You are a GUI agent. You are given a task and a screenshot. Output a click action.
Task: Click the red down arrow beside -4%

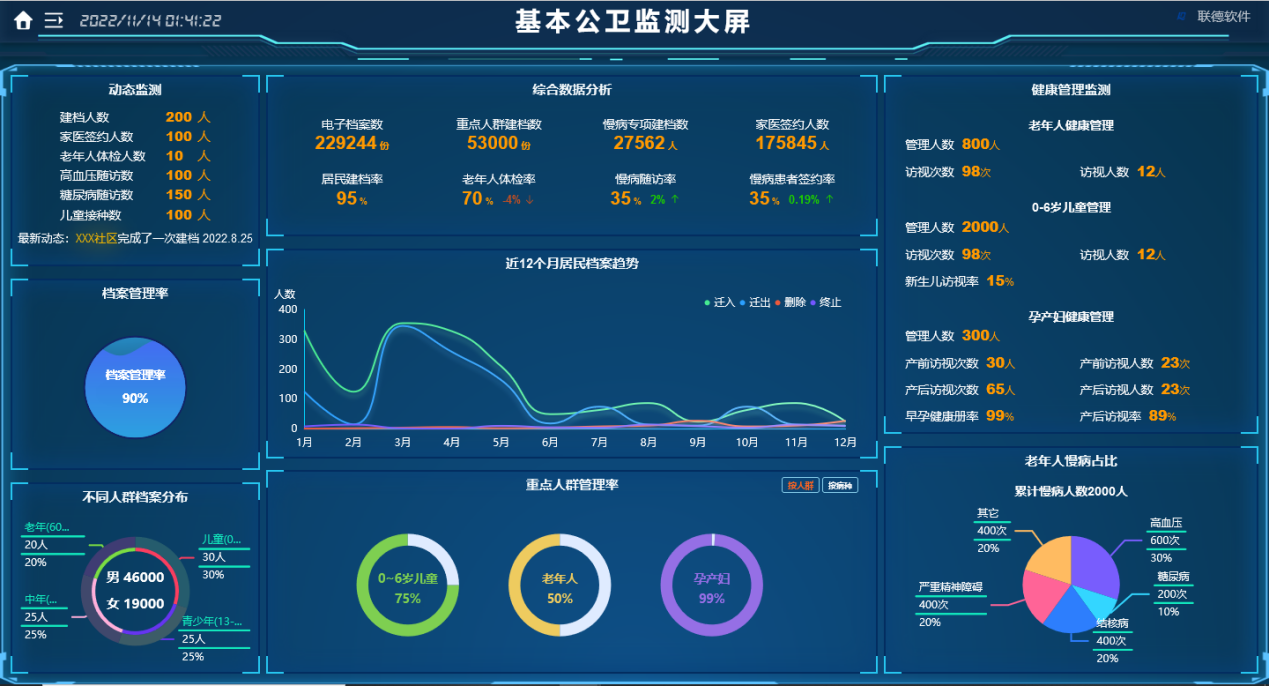click(530, 200)
